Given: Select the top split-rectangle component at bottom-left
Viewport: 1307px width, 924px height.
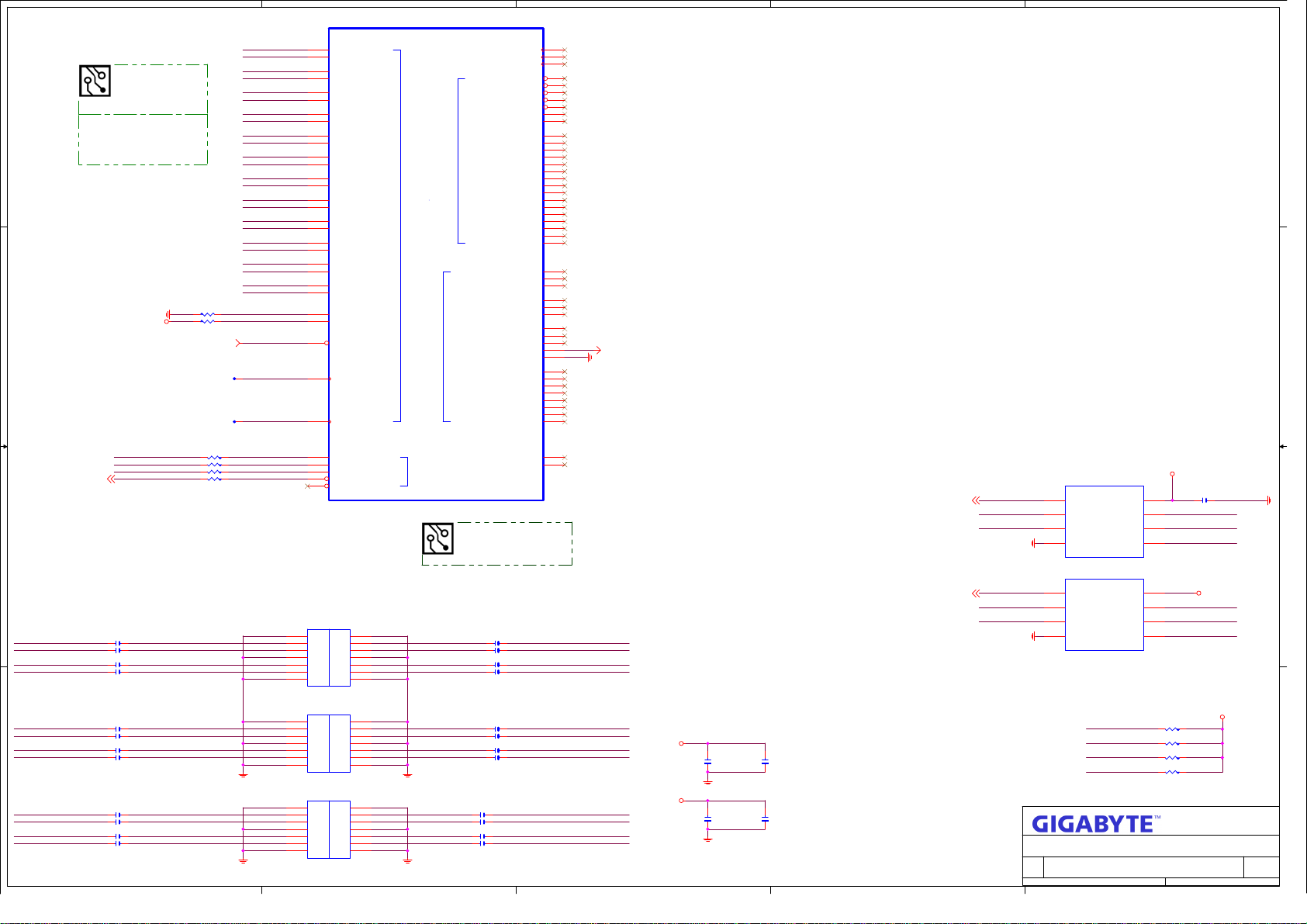Looking at the screenshot, I should pyautogui.click(x=329, y=657).
